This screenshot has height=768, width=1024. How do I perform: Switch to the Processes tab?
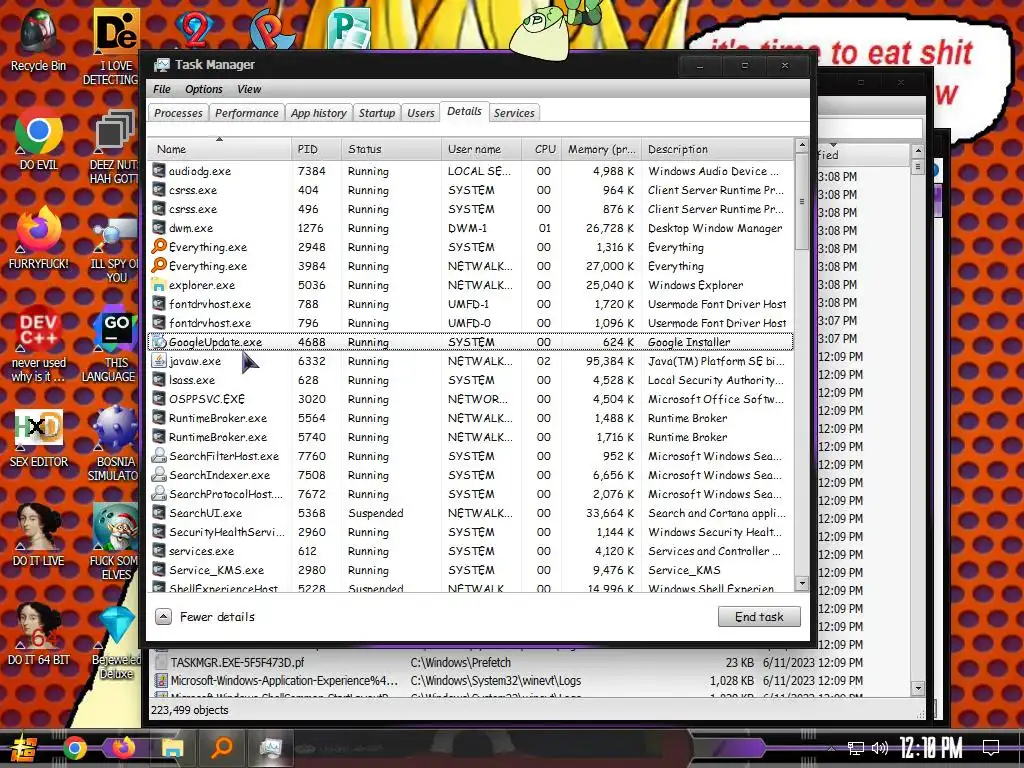(178, 113)
